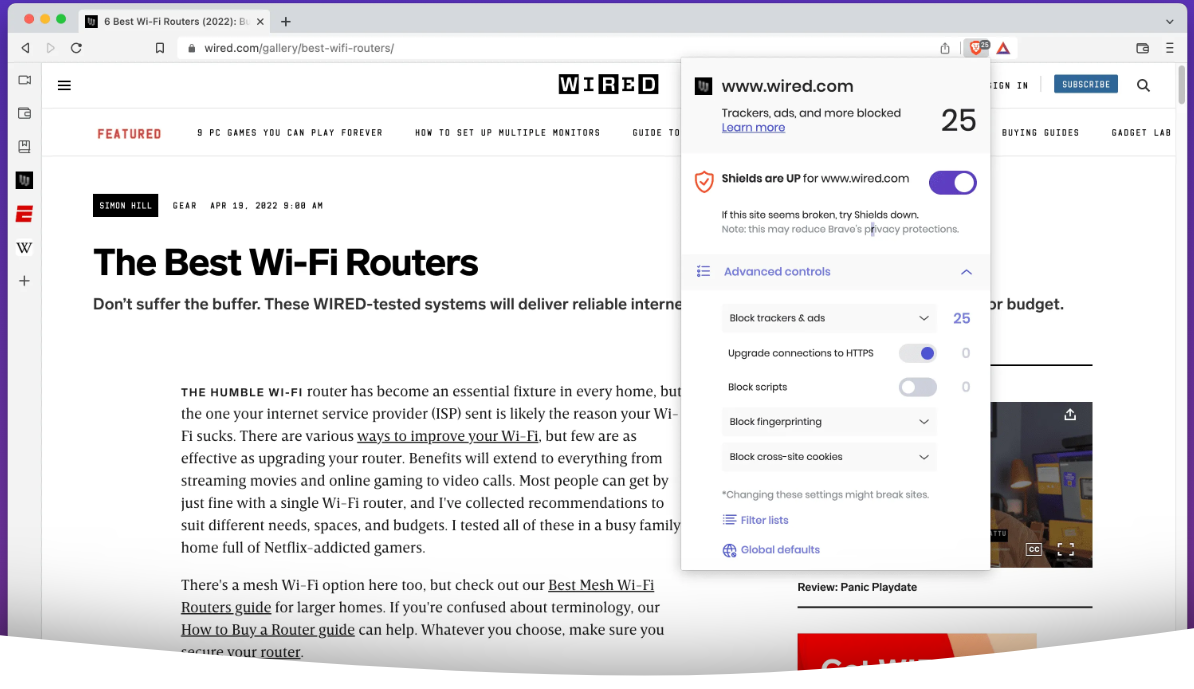This screenshot has height=689, width=1194.
Task: Open a new tab with plus button
Action: tap(286, 21)
